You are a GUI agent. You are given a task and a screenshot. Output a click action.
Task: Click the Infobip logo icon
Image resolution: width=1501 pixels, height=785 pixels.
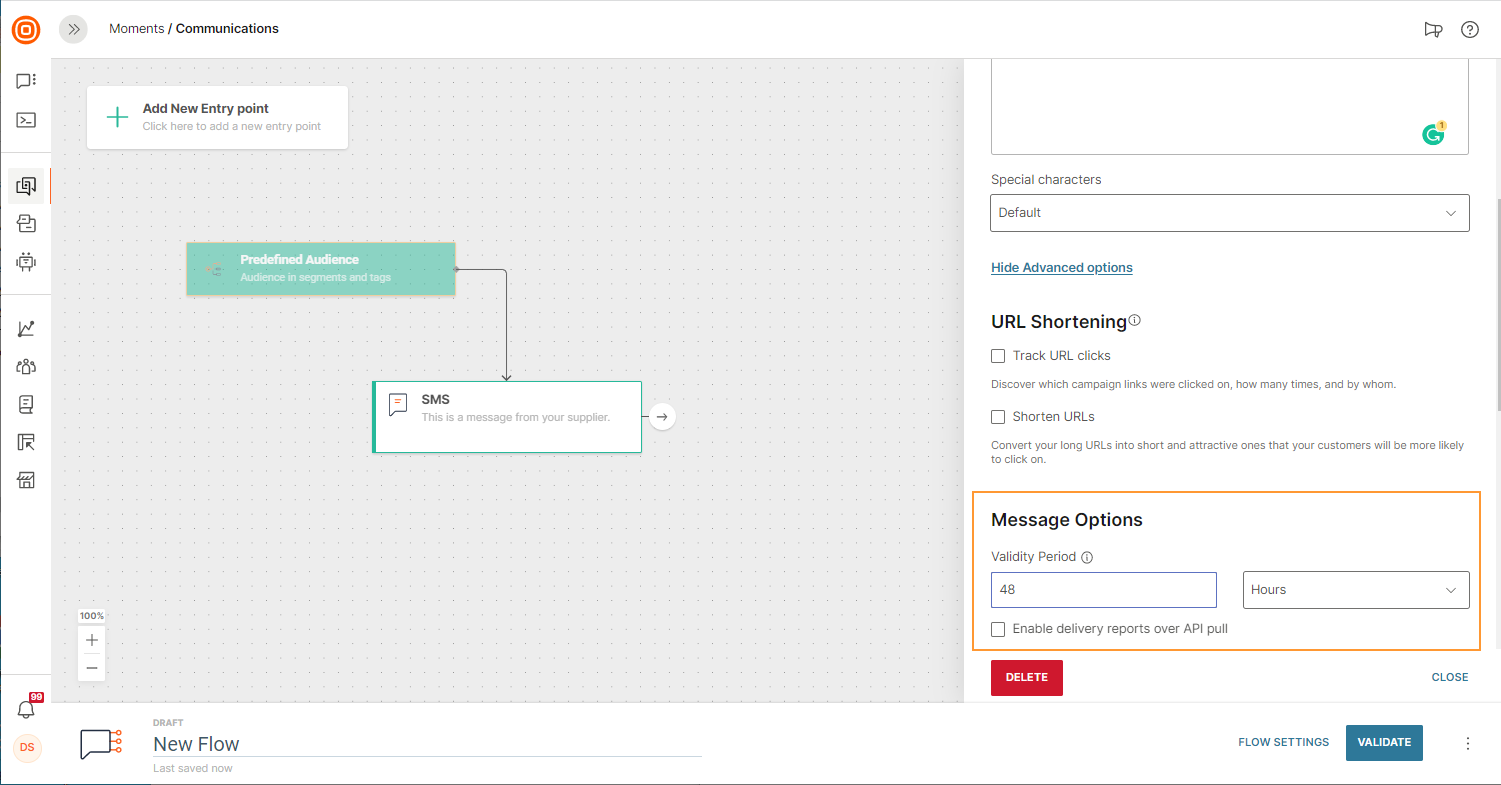click(x=26, y=30)
